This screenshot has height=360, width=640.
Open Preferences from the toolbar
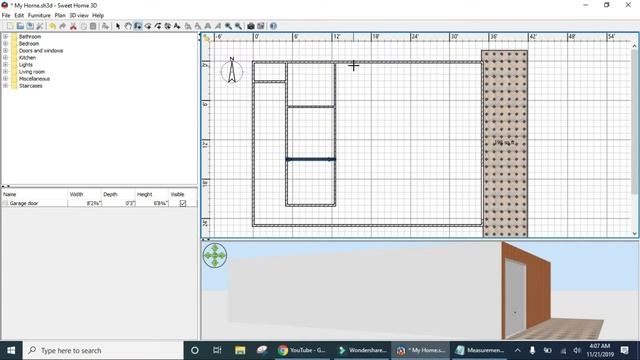tap(40, 26)
